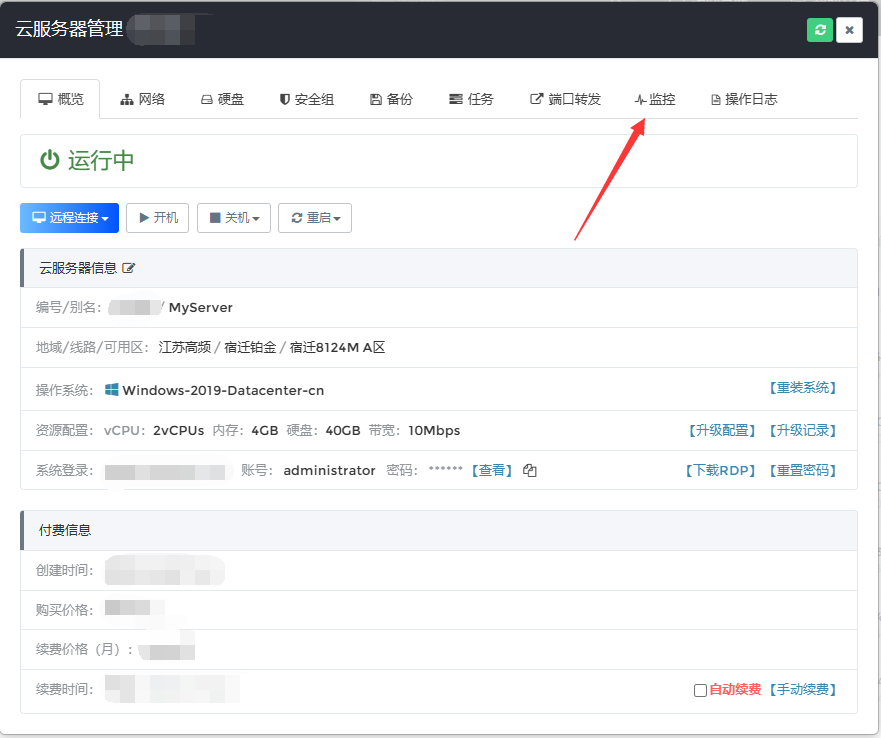The width and height of the screenshot is (881, 738).
Task: Click the availability zone 宿迁8124M A区
Action: (x=337, y=347)
